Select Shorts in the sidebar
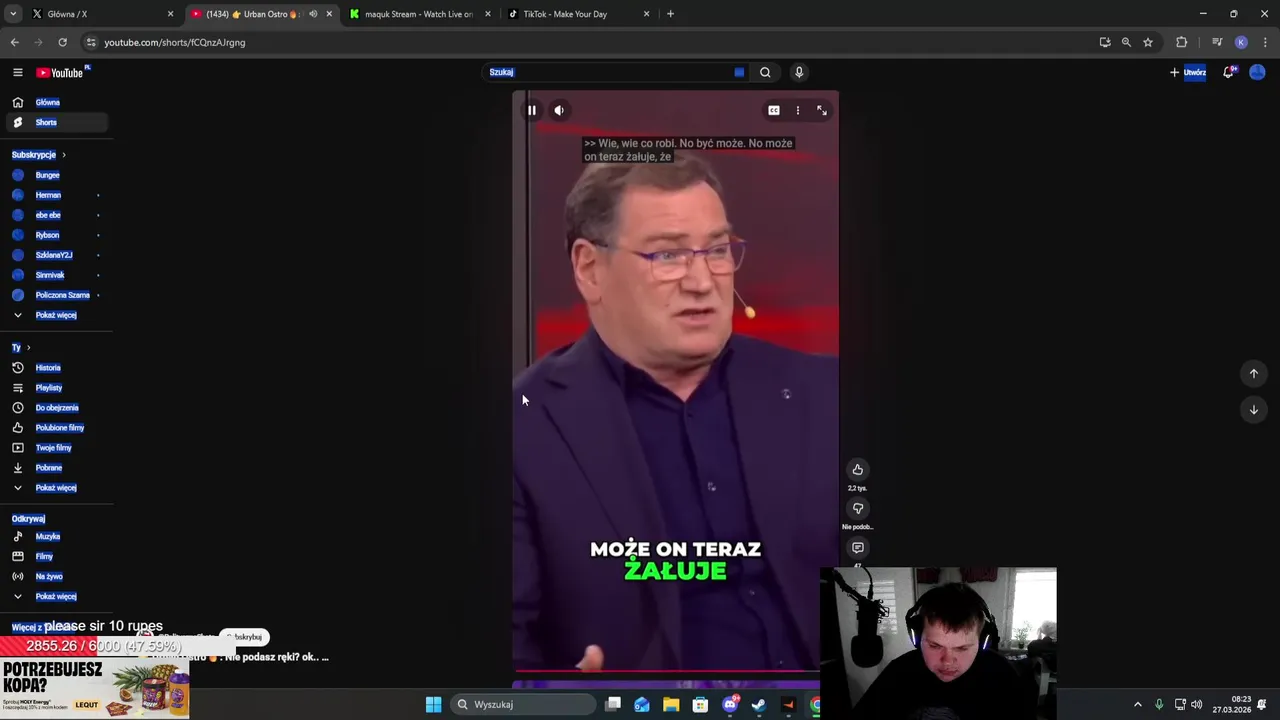The image size is (1280, 720). 56,122
